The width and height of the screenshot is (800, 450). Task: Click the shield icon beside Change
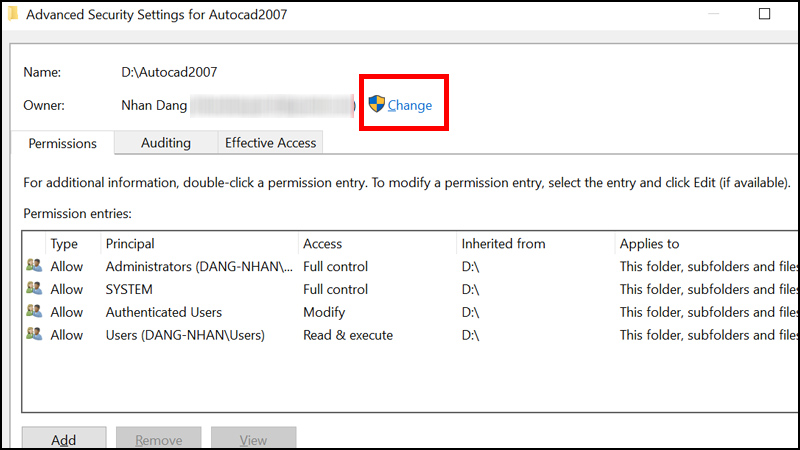click(x=377, y=104)
